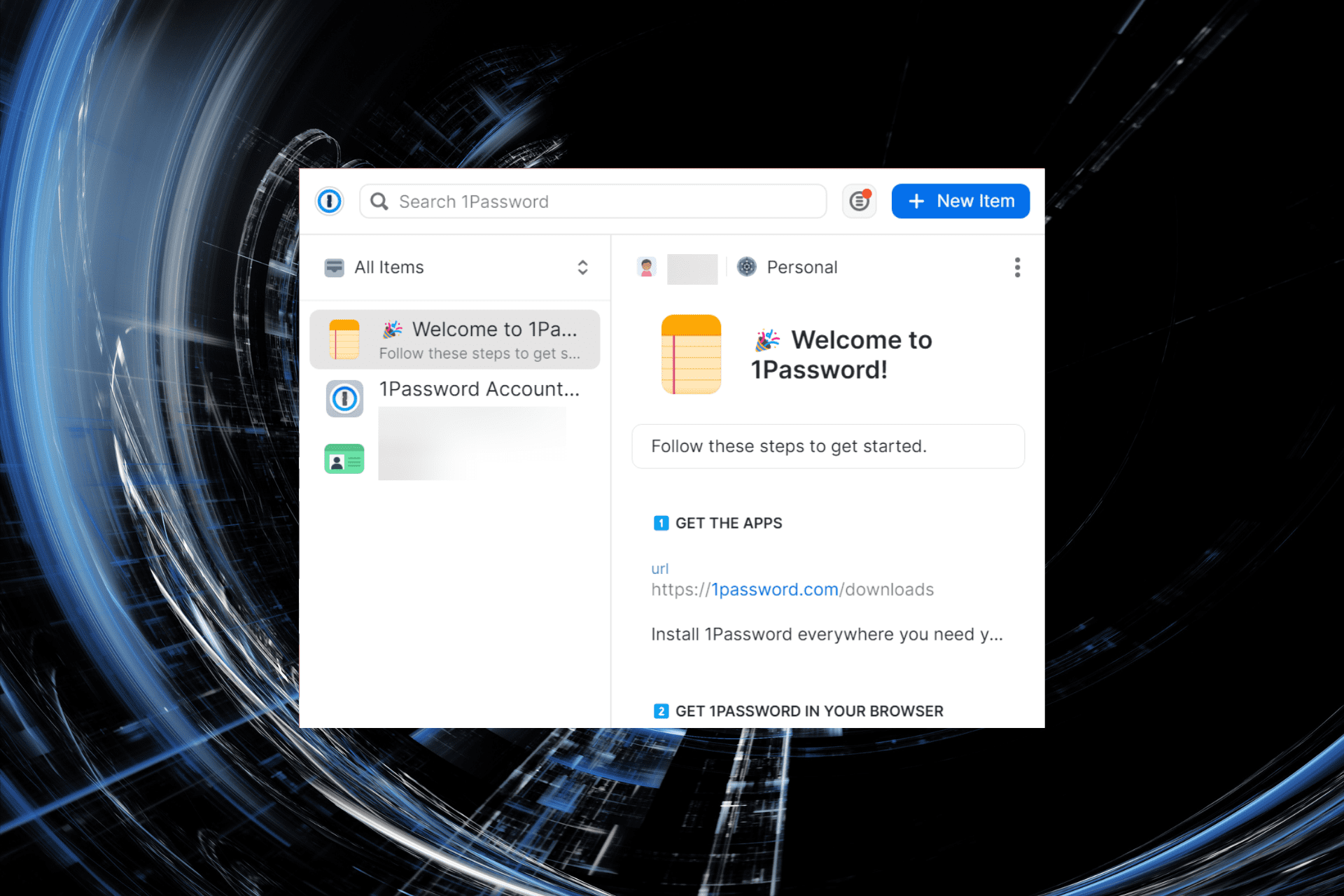This screenshot has width=1344, height=896.
Task: Click the Get The Apps section header
Action: click(x=728, y=524)
